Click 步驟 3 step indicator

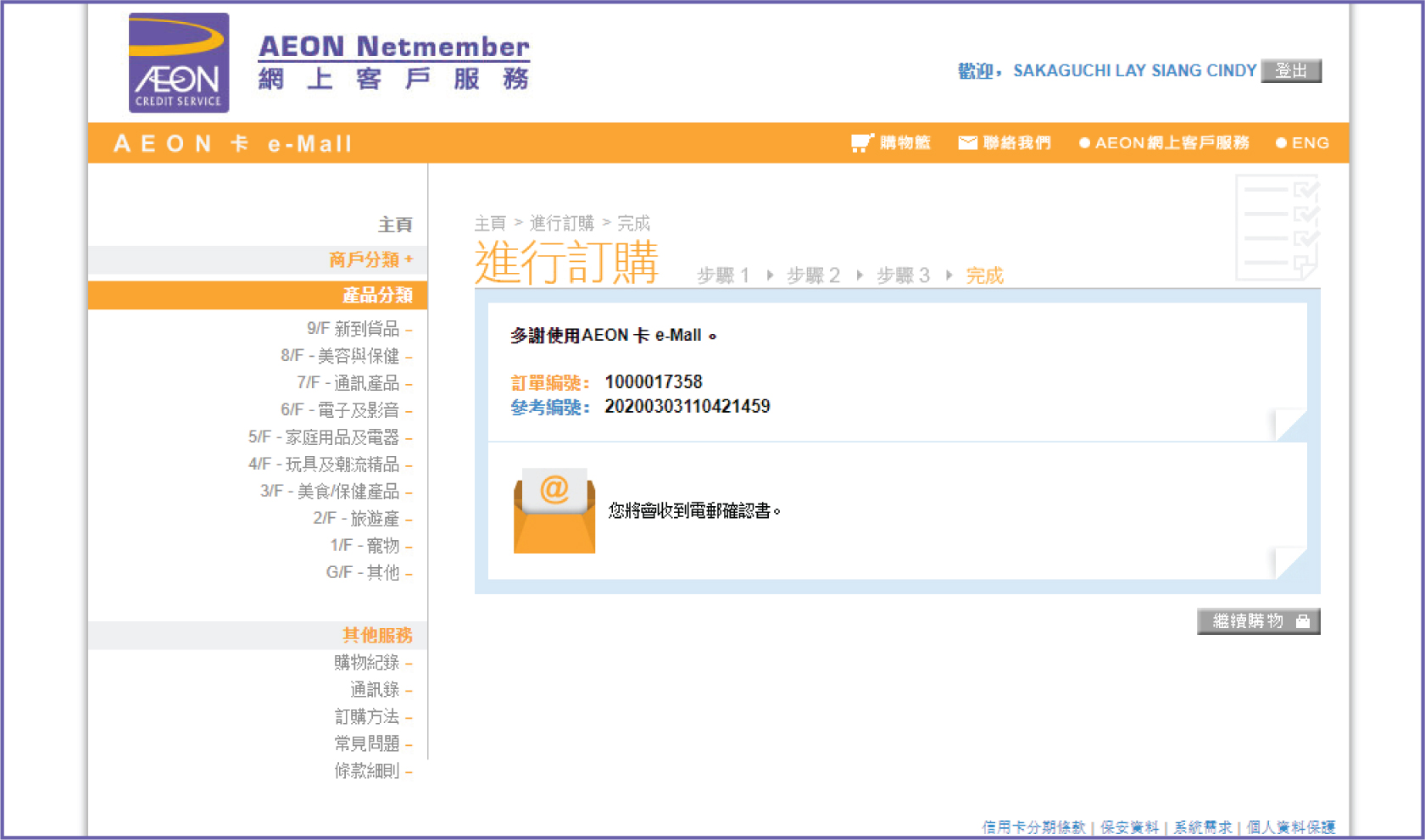[903, 275]
